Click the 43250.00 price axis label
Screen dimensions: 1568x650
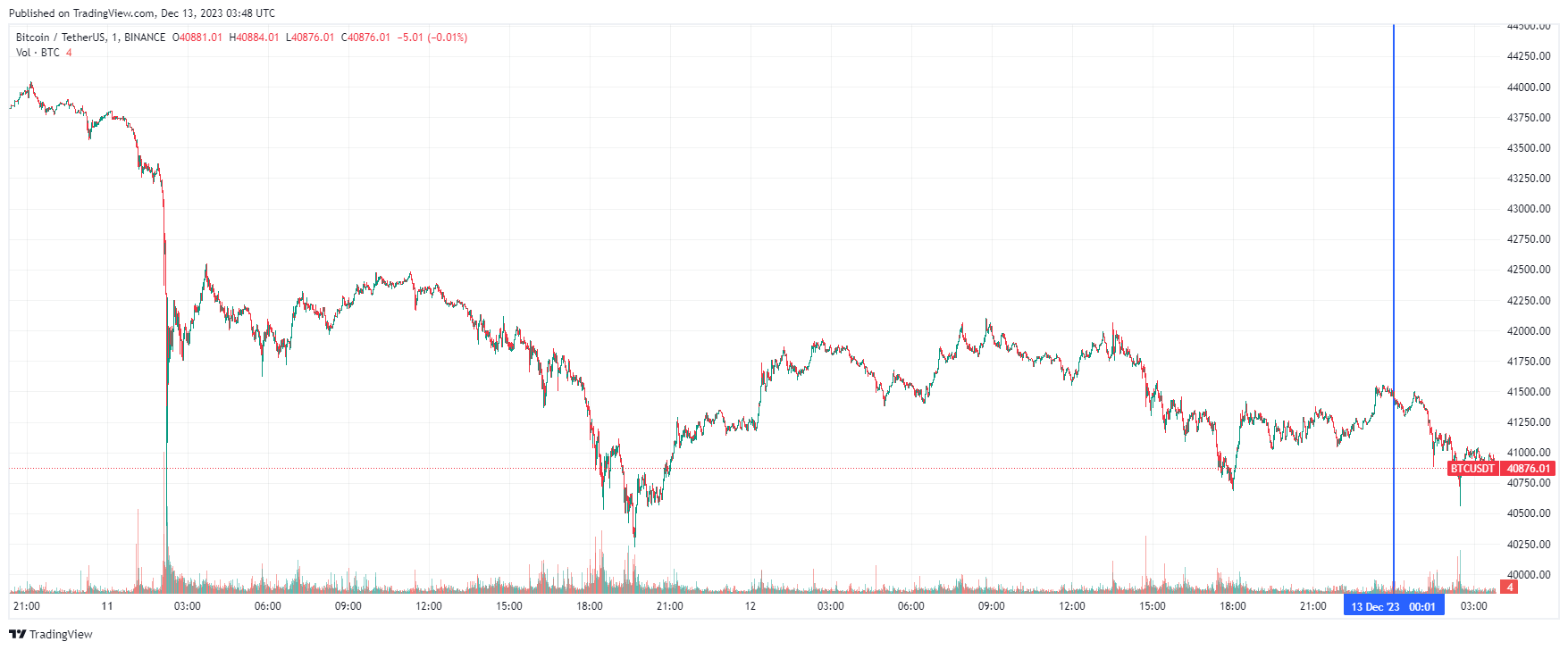[1529, 179]
